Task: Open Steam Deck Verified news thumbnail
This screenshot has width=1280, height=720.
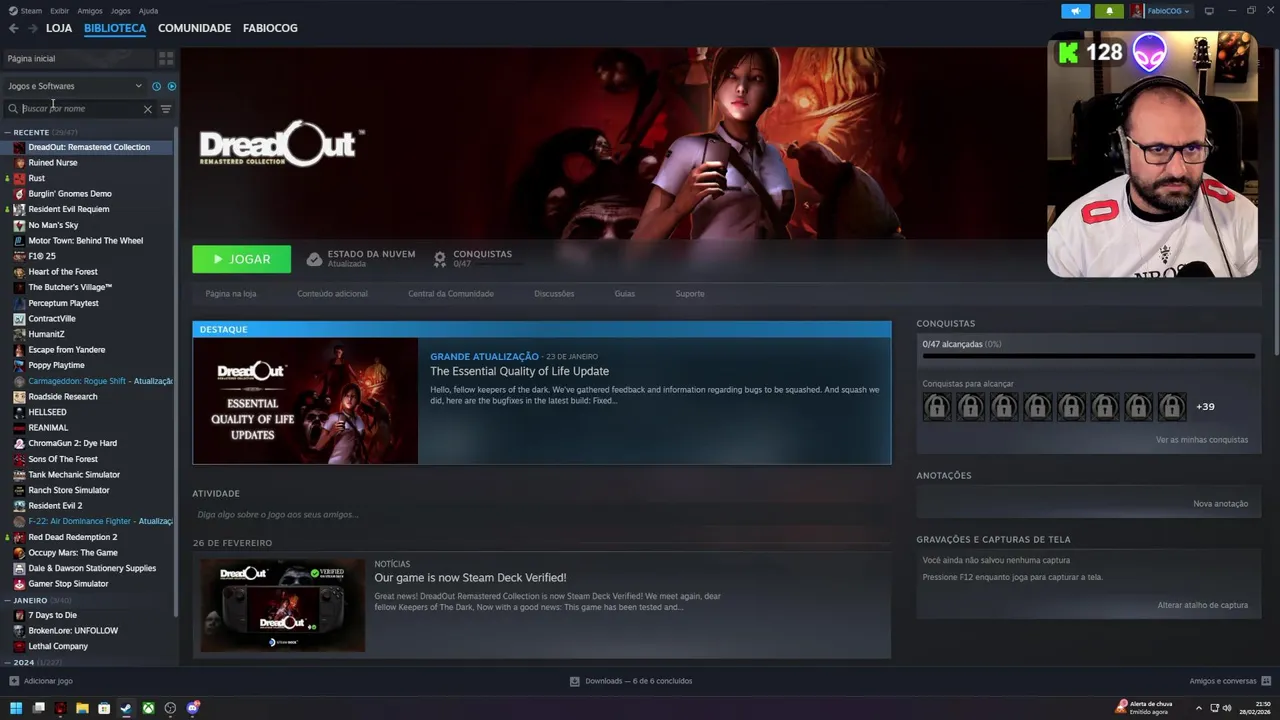Action: pyautogui.click(x=282, y=605)
